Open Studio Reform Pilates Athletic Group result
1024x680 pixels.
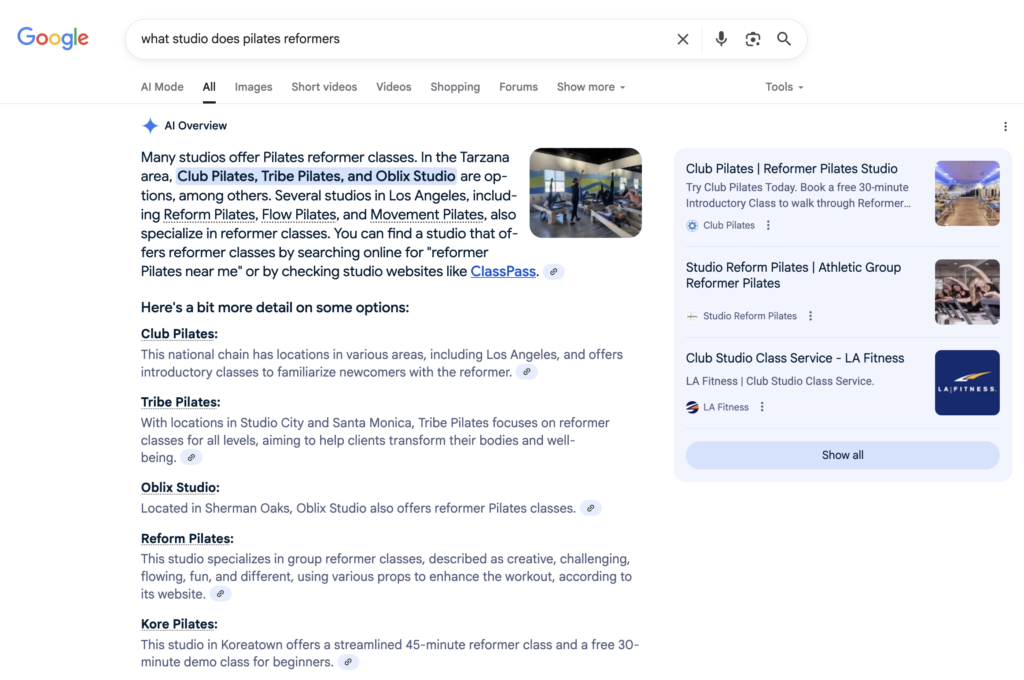point(793,275)
